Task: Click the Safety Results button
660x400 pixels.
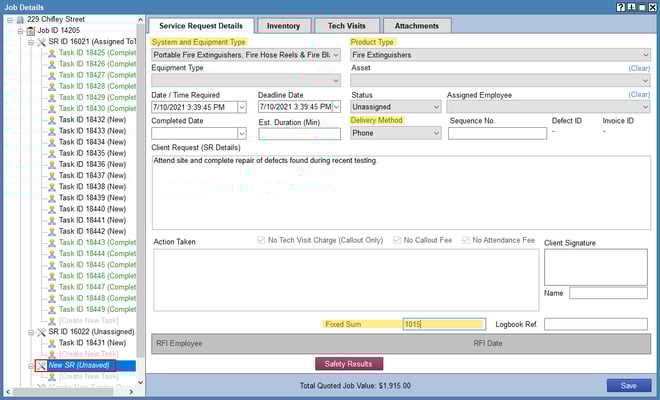Action: pyautogui.click(x=349, y=364)
